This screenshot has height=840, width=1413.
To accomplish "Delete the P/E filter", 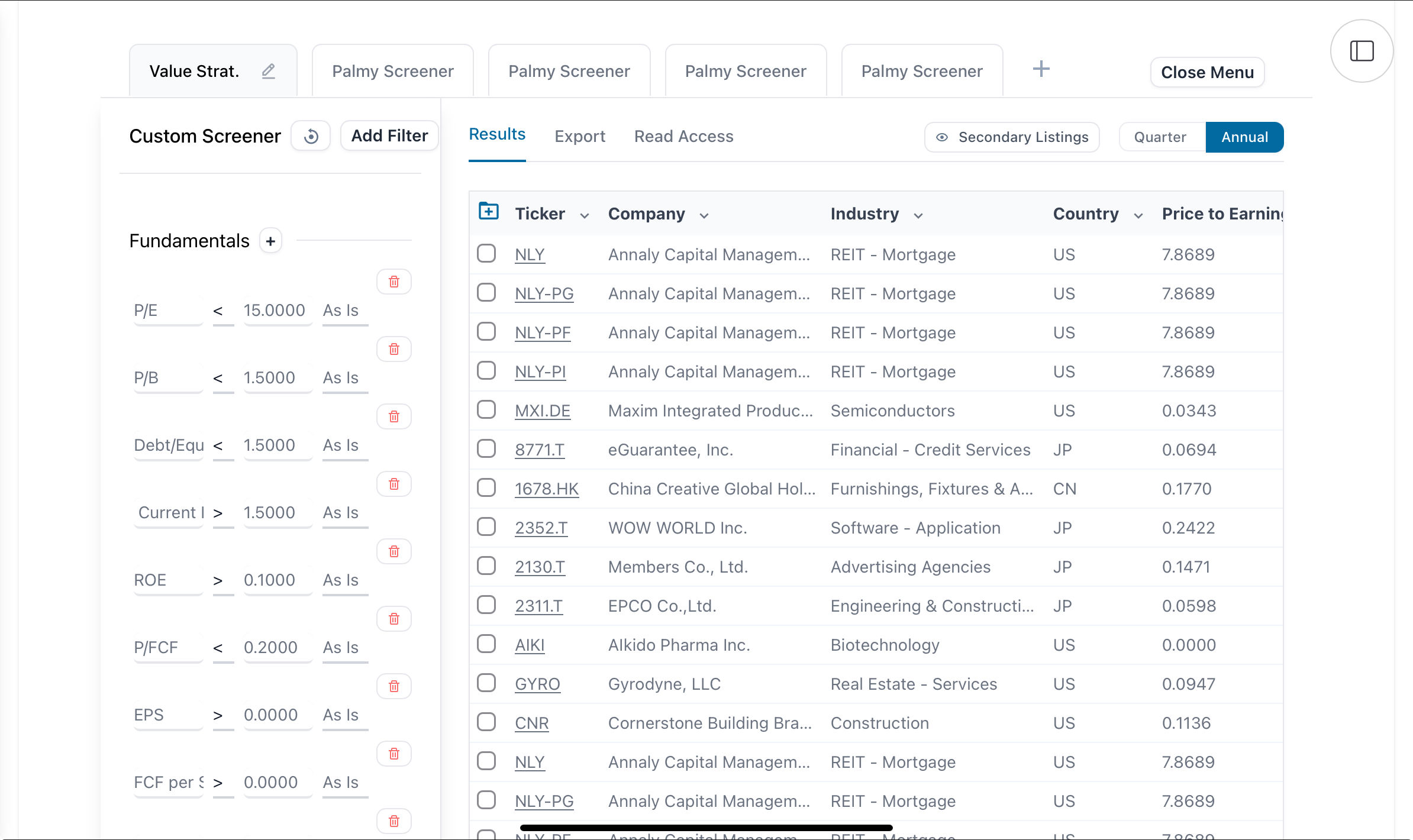I will tap(394, 282).
